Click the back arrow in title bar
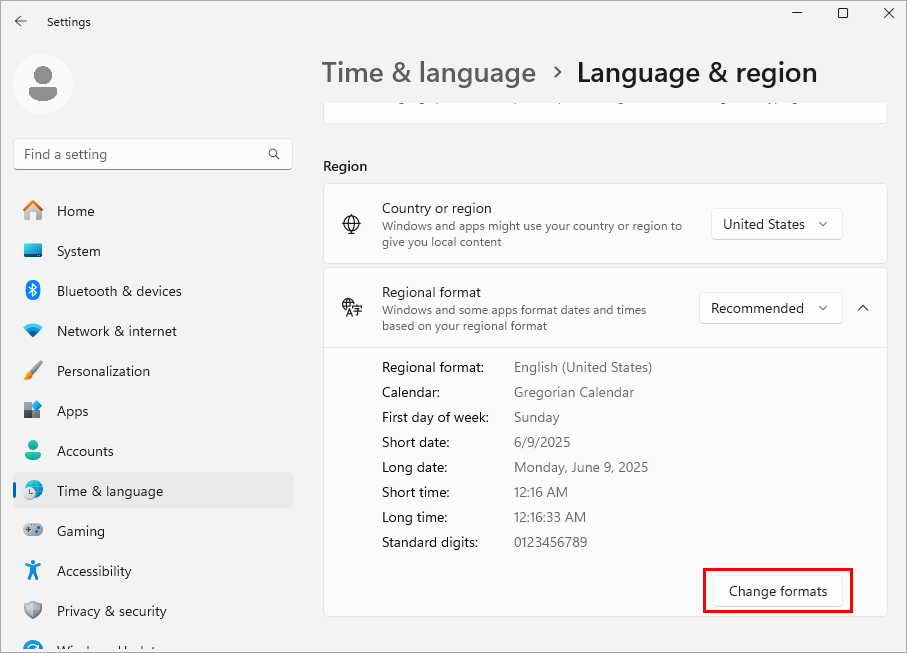907x653 pixels. coord(21,21)
